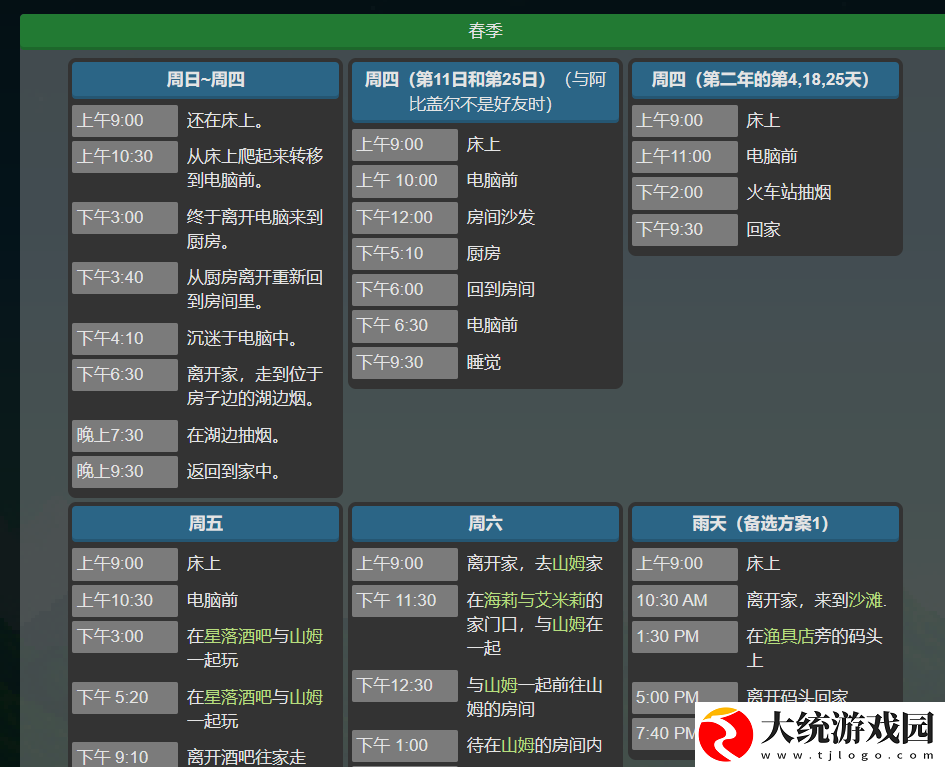Select the text 房间沙发
The width and height of the screenshot is (945, 767).
pos(500,217)
